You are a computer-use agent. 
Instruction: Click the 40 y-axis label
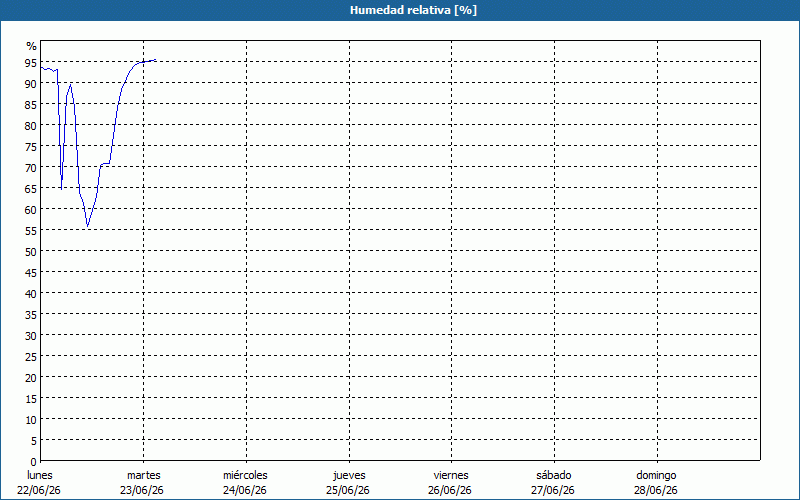[31, 294]
